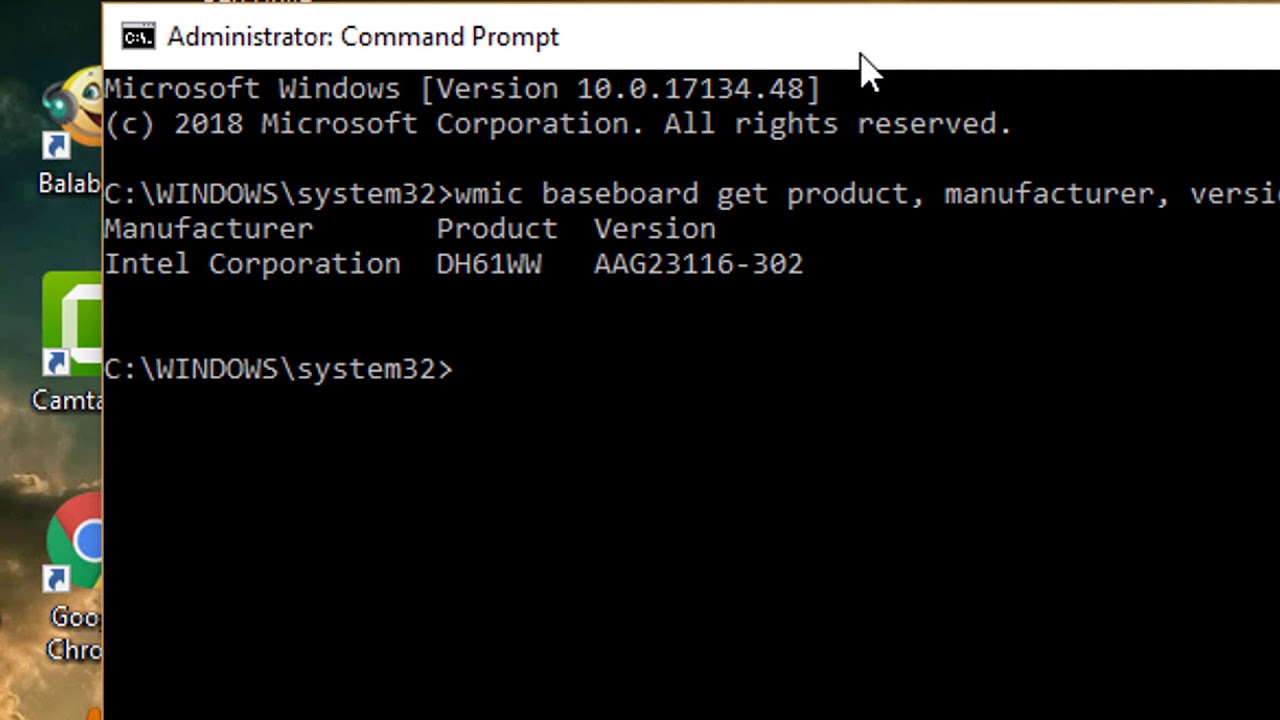The width and height of the screenshot is (1280, 720).
Task: Select the Google Chrome desktop shortcut icon
Action: coord(77,545)
